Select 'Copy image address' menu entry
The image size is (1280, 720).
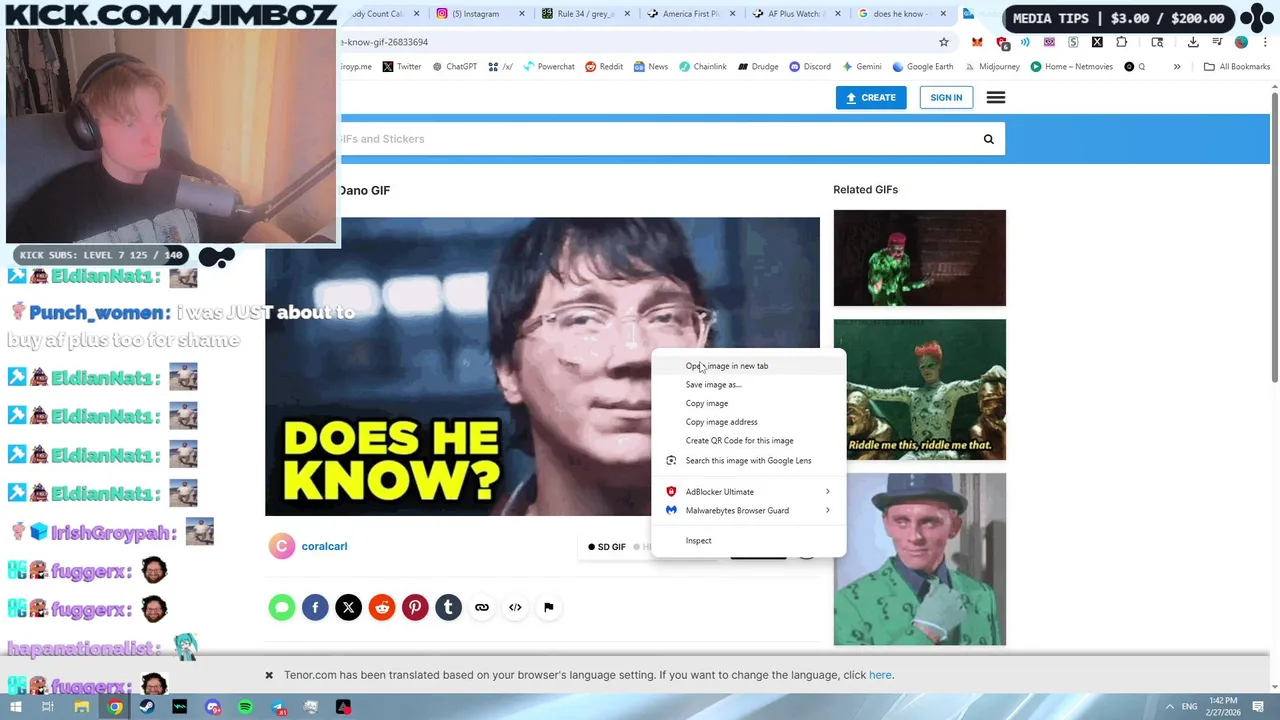(x=748, y=422)
